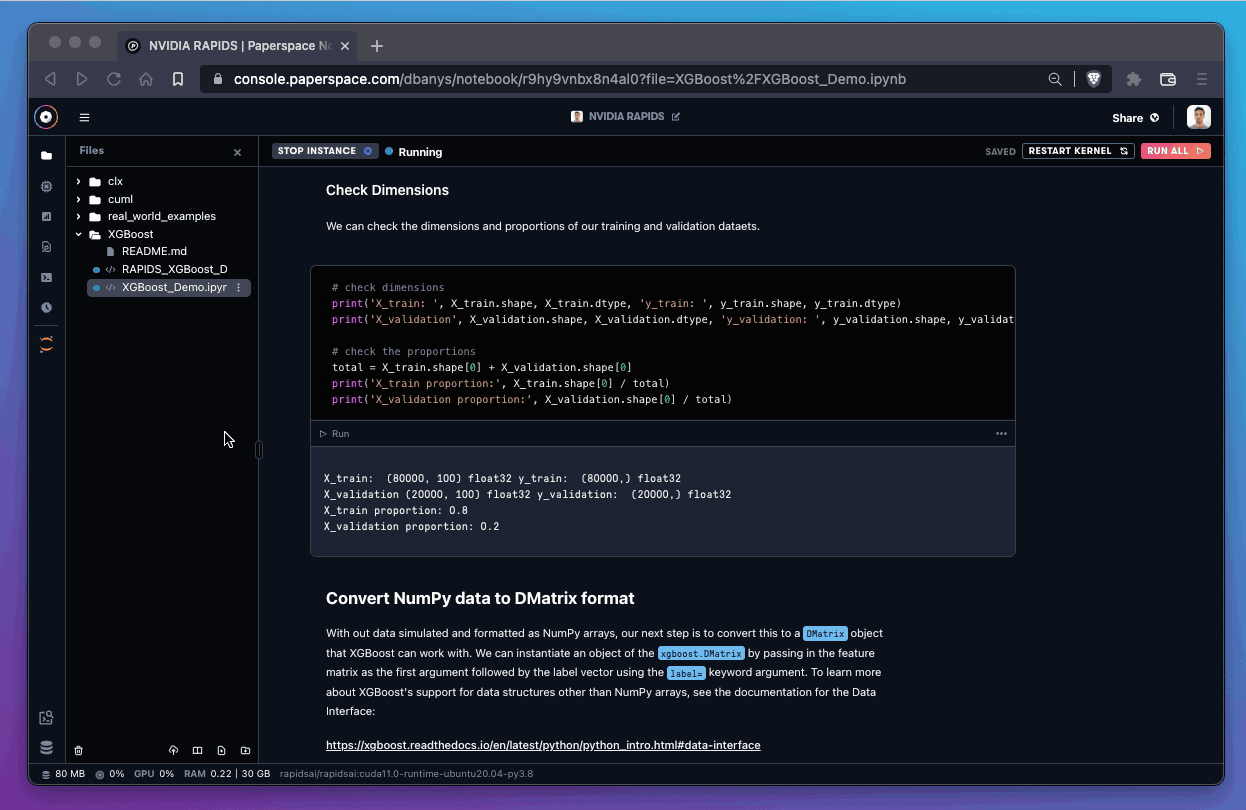Image resolution: width=1246 pixels, height=810 pixels.
Task: Run the check dimensions code cell
Action: tap(335, 434)
